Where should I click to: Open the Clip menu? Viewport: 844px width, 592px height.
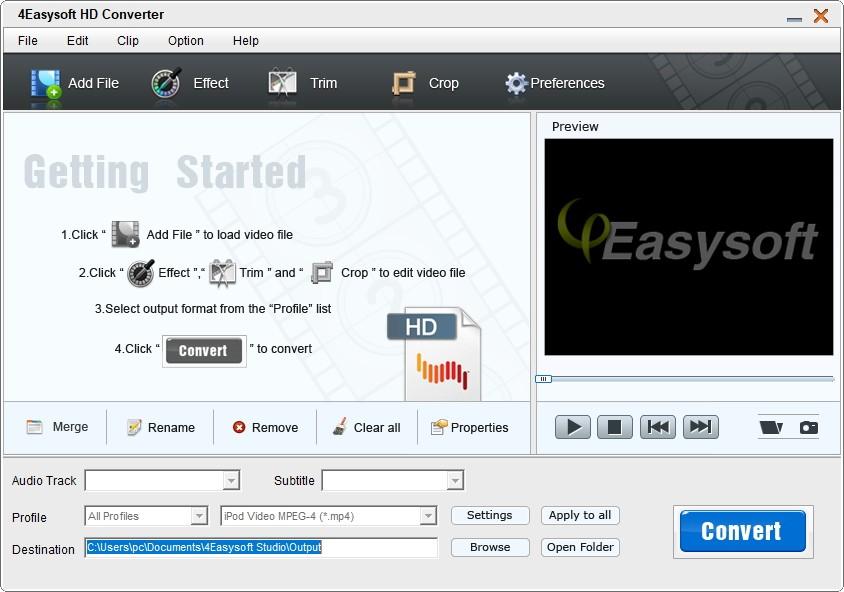pyautogui.click(x=128, y=41)
